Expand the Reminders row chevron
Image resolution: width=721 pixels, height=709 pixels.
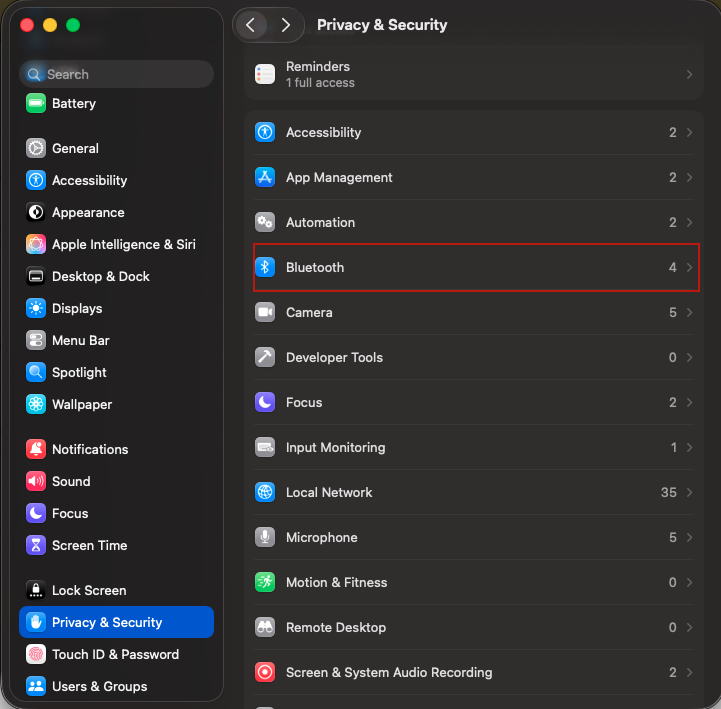tap(689, 74)
